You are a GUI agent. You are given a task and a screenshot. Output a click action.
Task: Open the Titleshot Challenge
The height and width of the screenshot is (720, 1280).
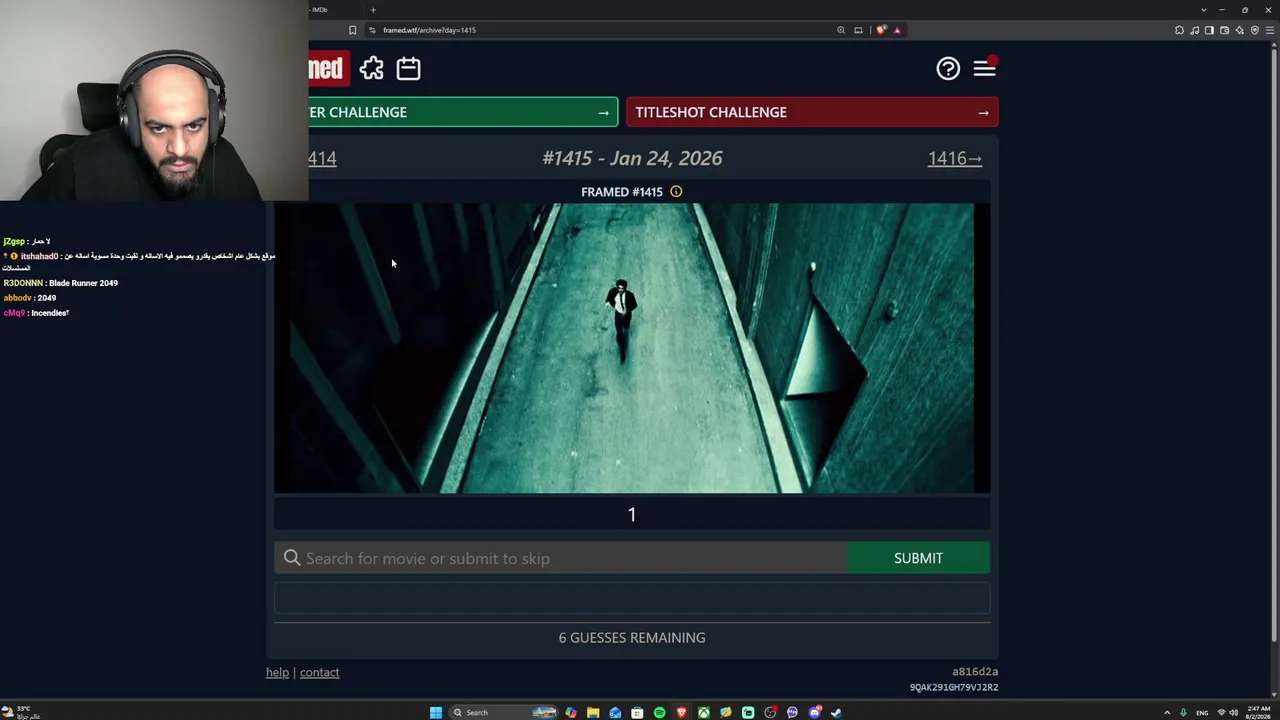[812, 112]
